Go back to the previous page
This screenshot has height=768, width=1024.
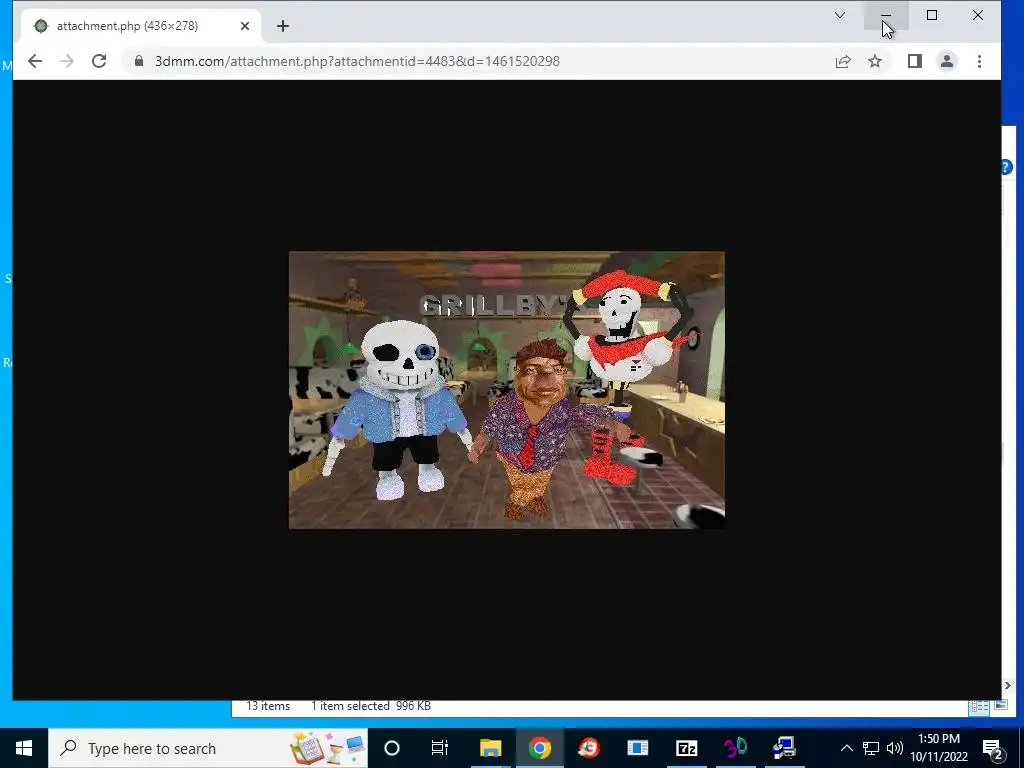35,61
